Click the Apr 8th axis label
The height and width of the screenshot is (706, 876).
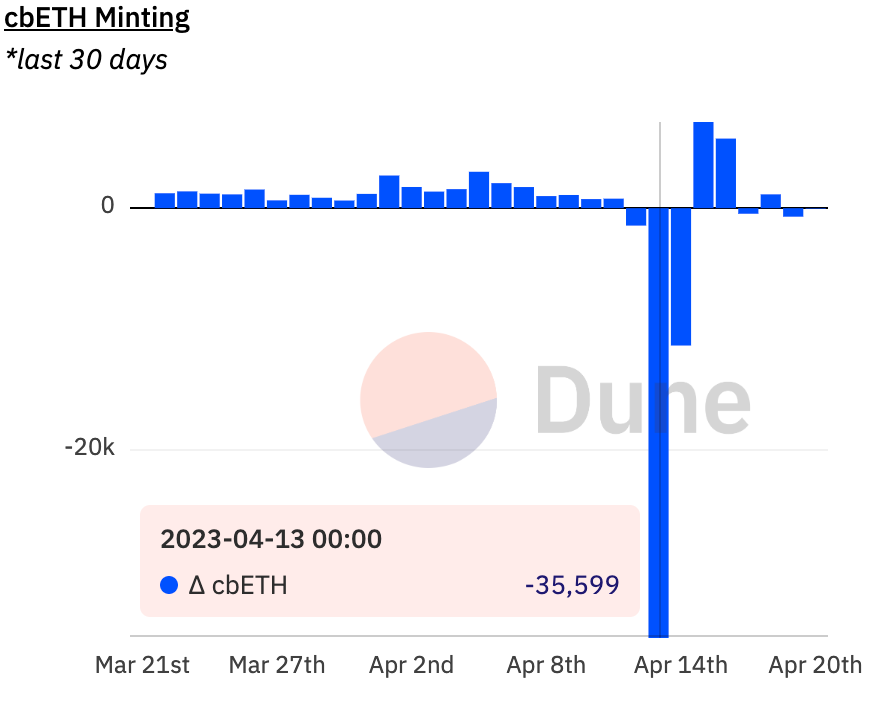[546, 665]
